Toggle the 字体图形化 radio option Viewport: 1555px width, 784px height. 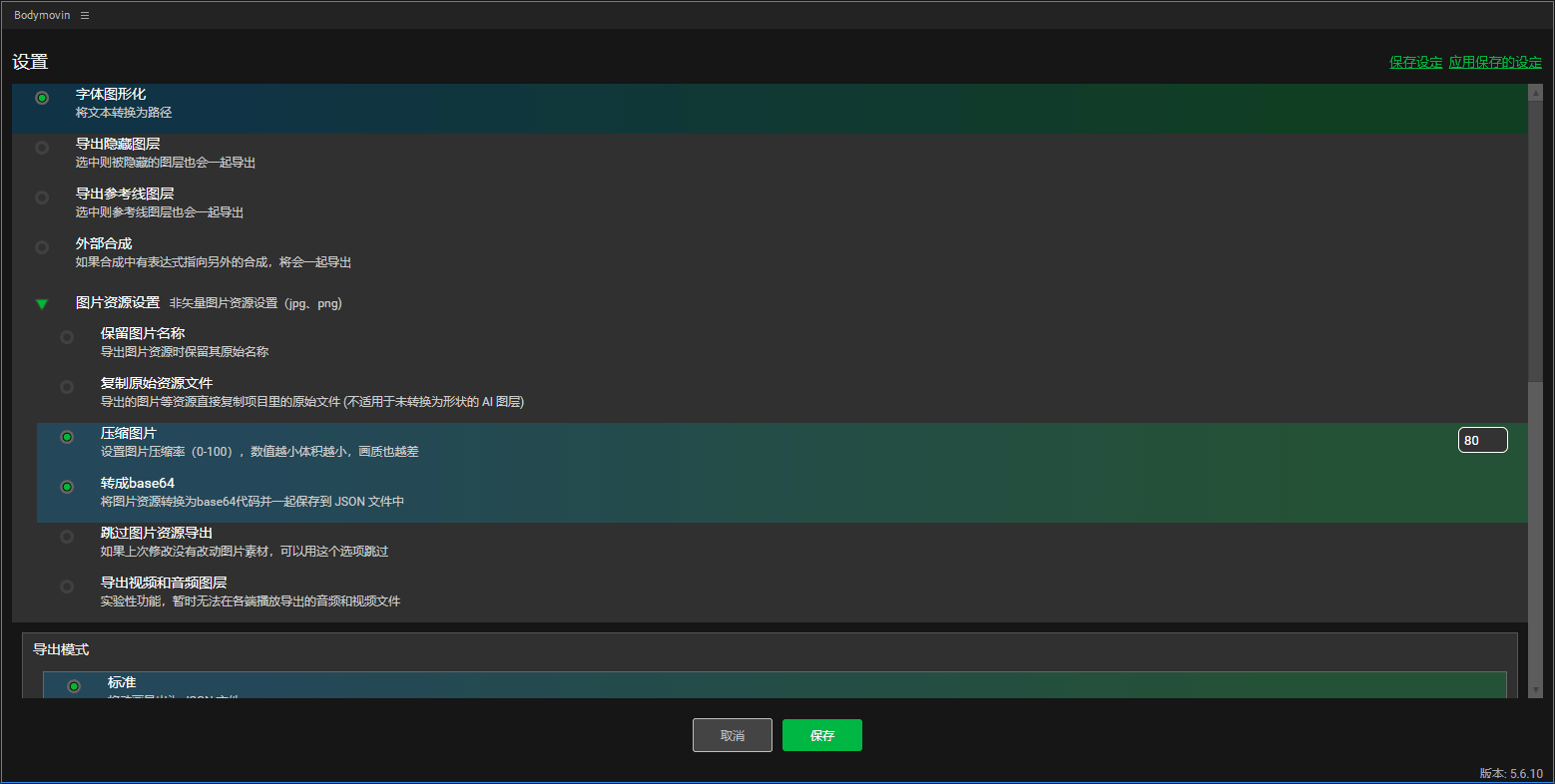click(x=42, y=98)
